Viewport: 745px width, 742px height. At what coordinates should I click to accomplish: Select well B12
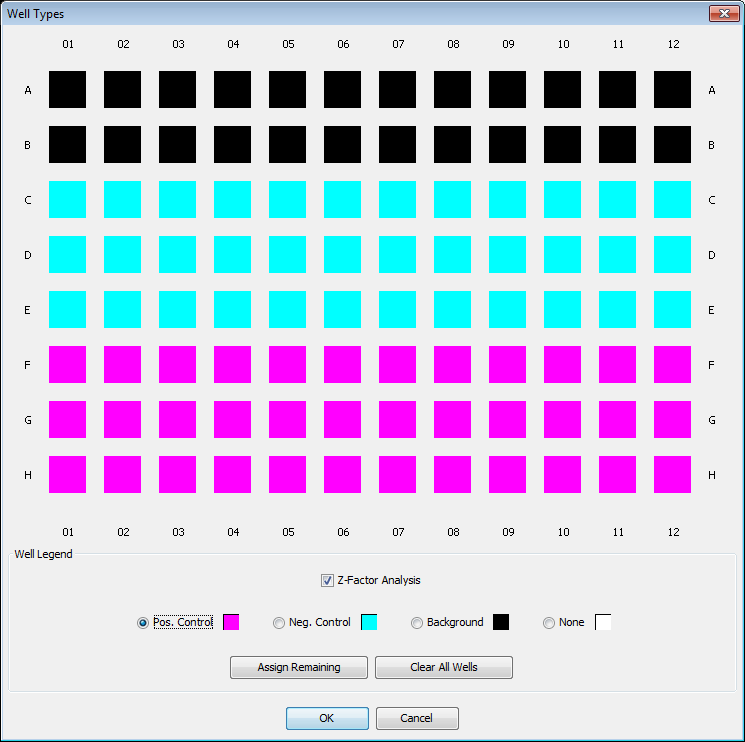point(672,144)
